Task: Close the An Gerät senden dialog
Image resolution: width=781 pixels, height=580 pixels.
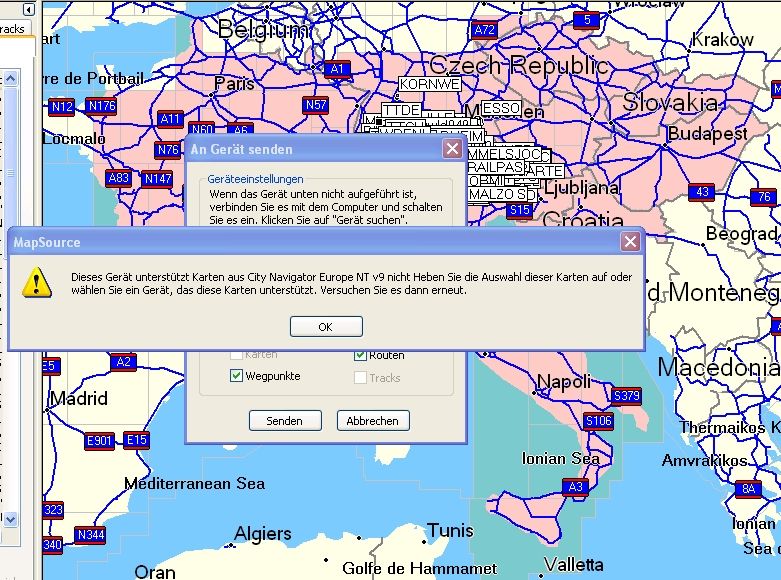Action: [452, 149]
